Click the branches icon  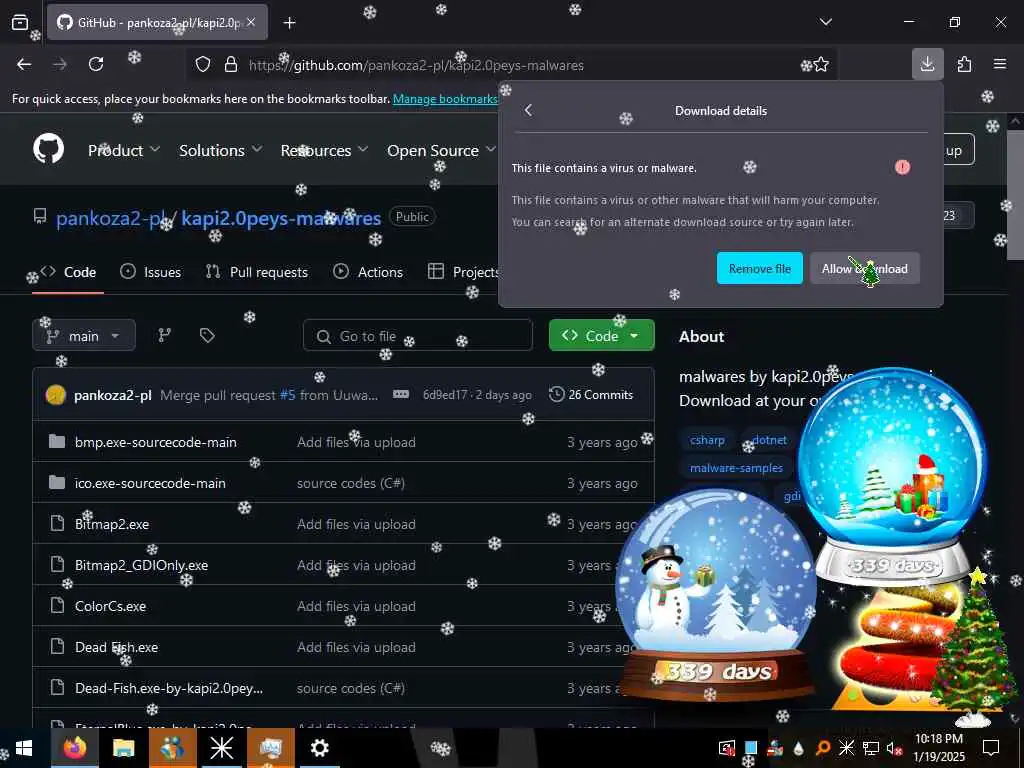click(x=165, y=336)
